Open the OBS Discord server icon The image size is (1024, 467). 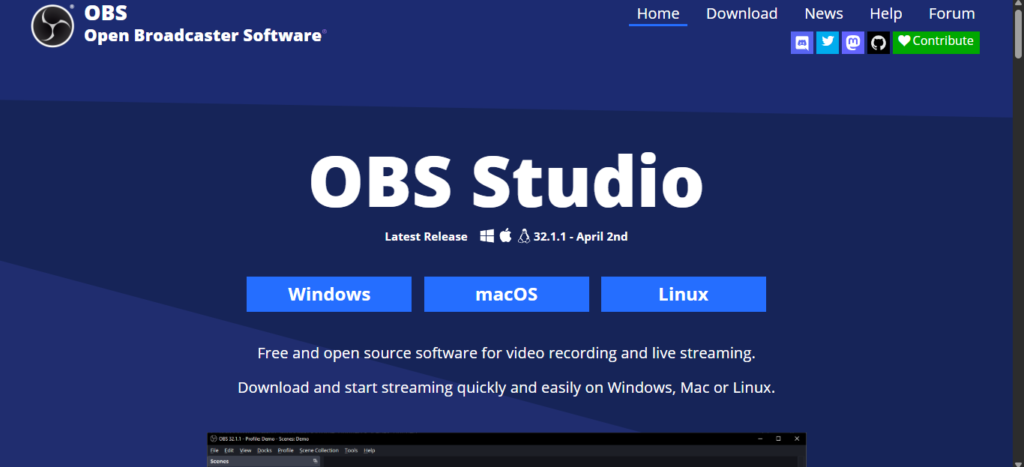[x=802, y=42]
